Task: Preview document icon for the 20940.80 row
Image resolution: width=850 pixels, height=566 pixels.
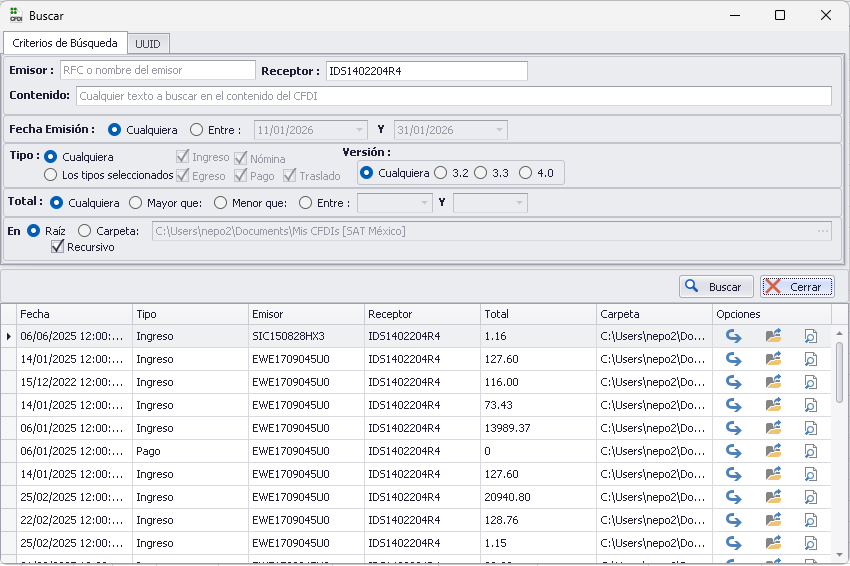Action: coord(810,497)
